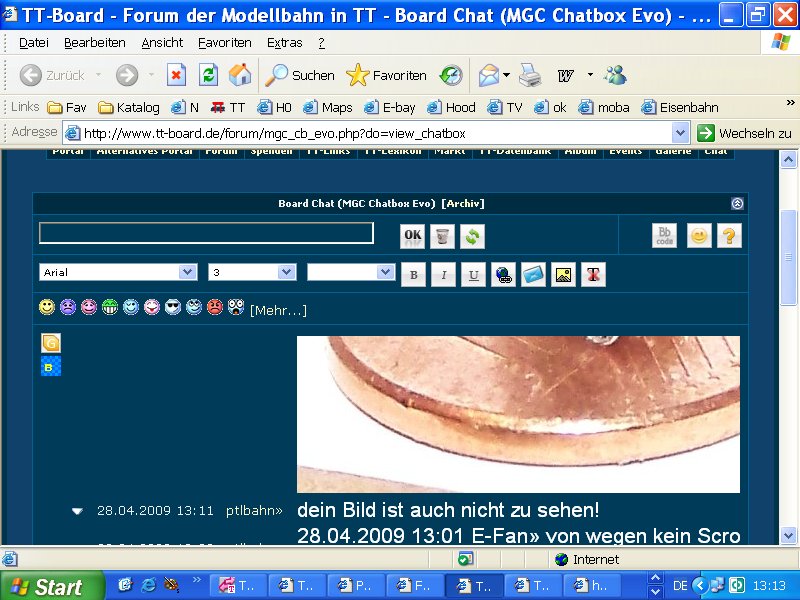
Task: Show more smileys via [Mehr...]
Action: point(278,310)
